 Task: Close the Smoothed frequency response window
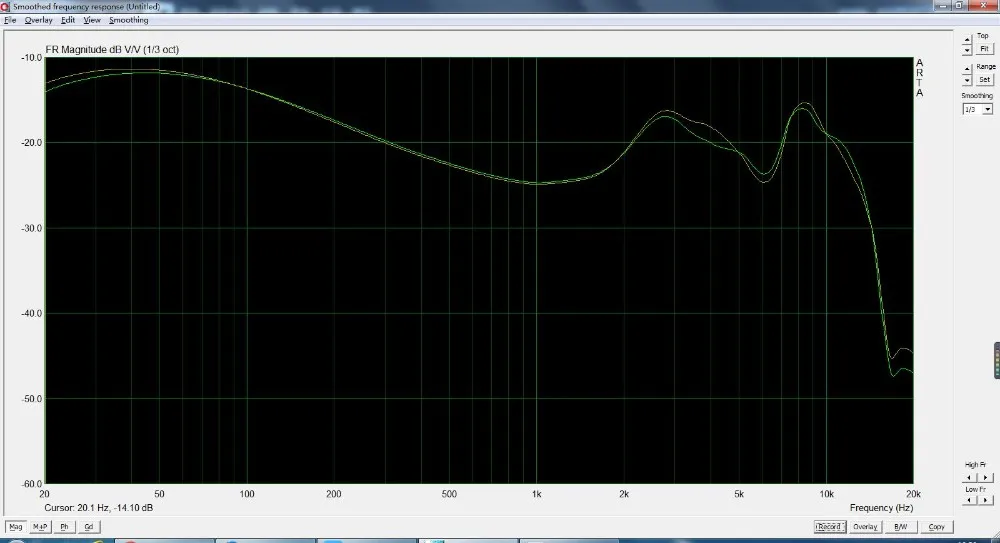point(983,6)
